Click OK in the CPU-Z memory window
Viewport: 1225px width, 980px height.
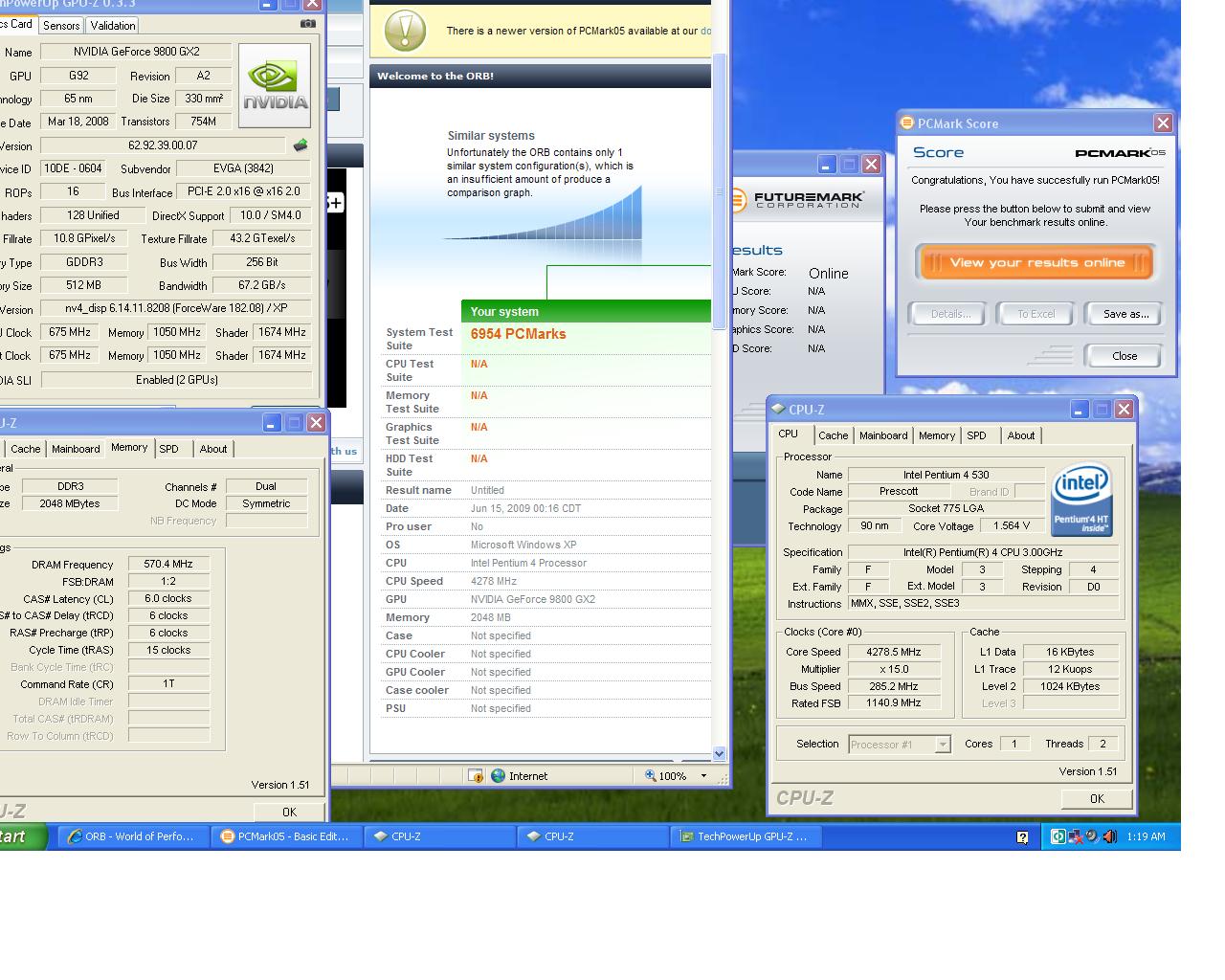tap(289, 813)
